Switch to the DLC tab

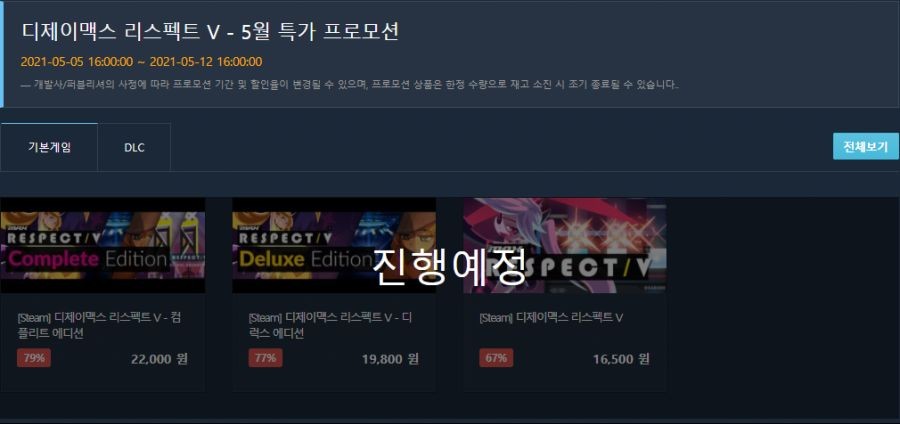[x=134, y=147]
